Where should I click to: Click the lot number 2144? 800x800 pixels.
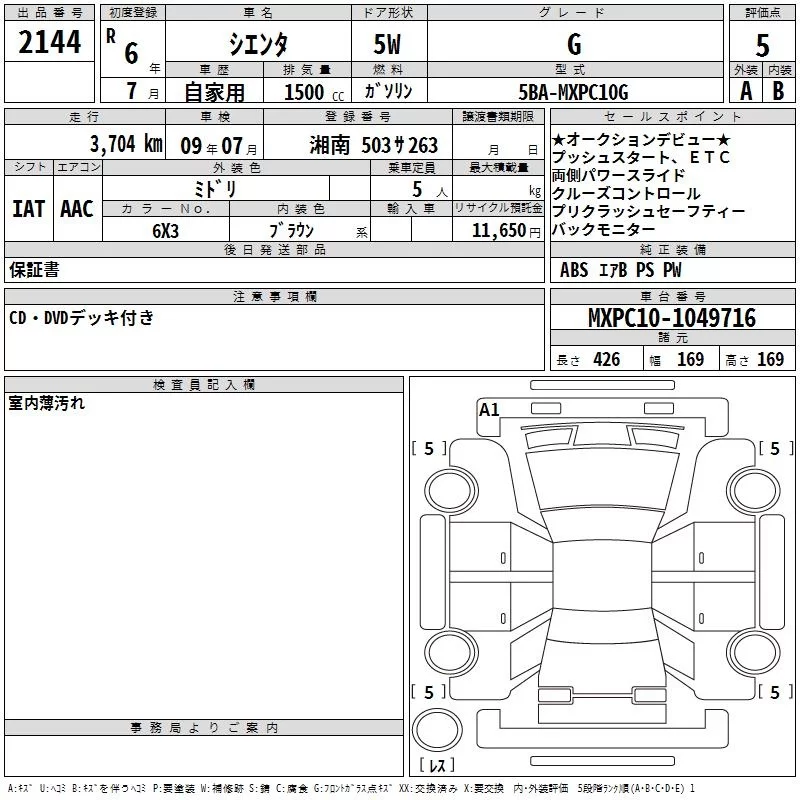(x=49, y=42)
